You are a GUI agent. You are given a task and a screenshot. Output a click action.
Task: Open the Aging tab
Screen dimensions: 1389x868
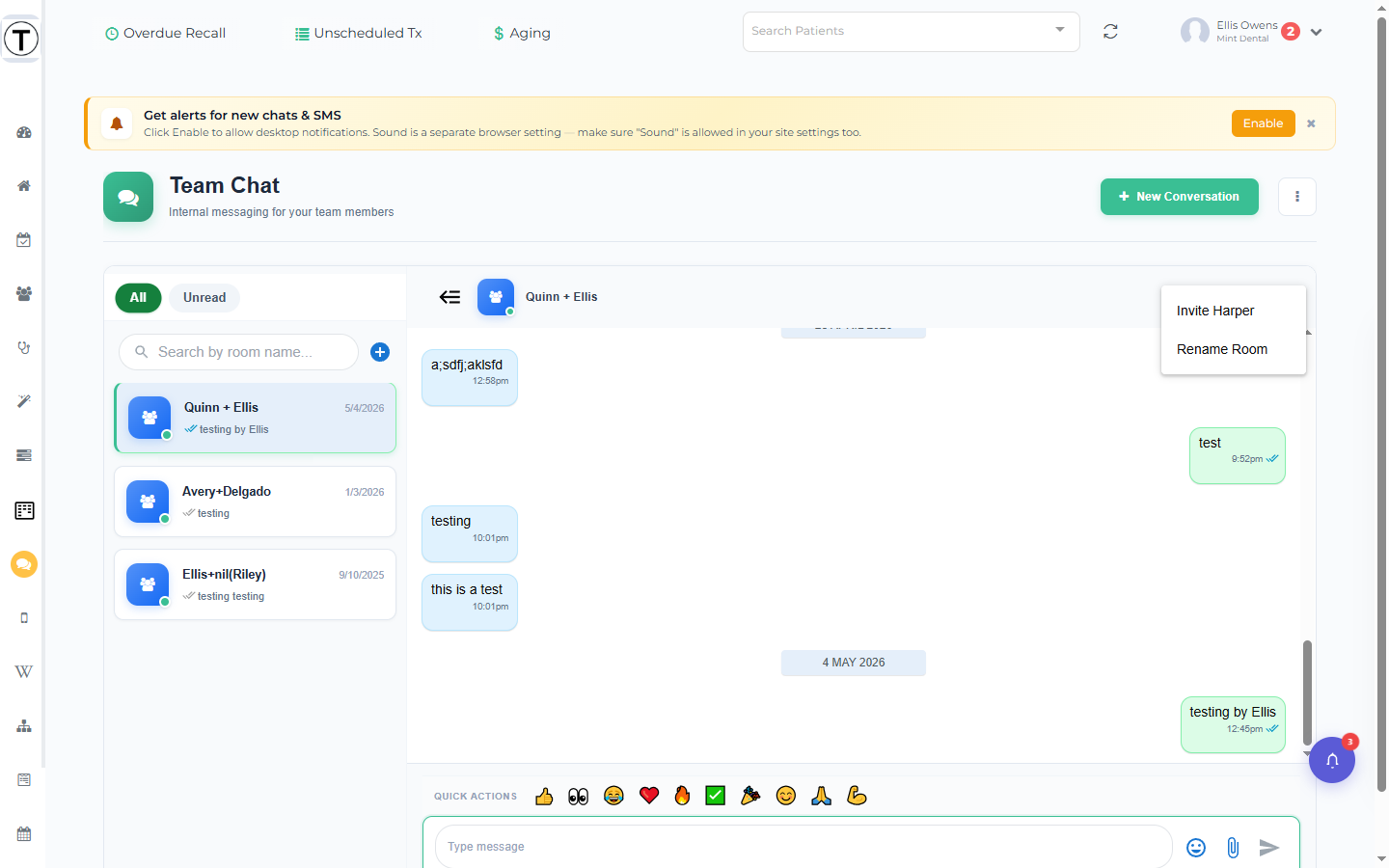click(522, 33)
